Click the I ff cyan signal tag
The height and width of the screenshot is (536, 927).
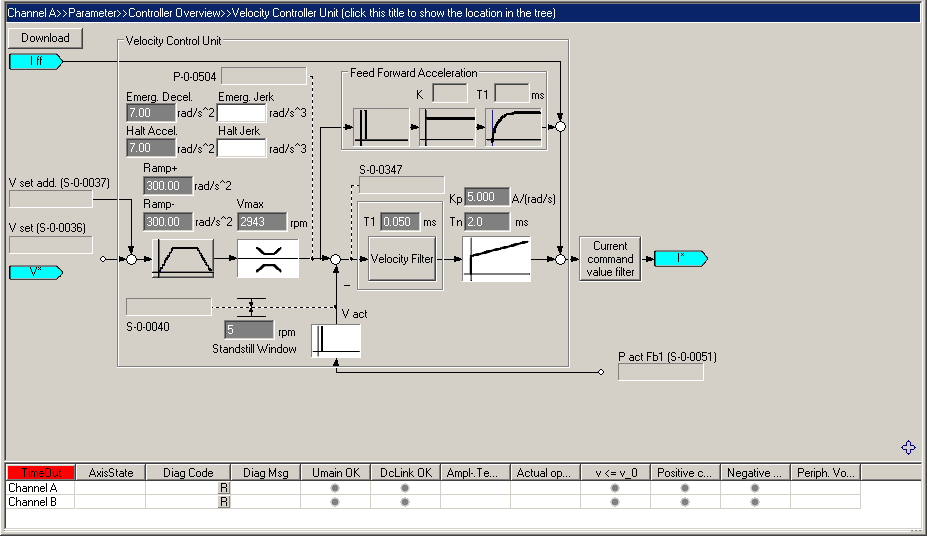pos(35,61)
